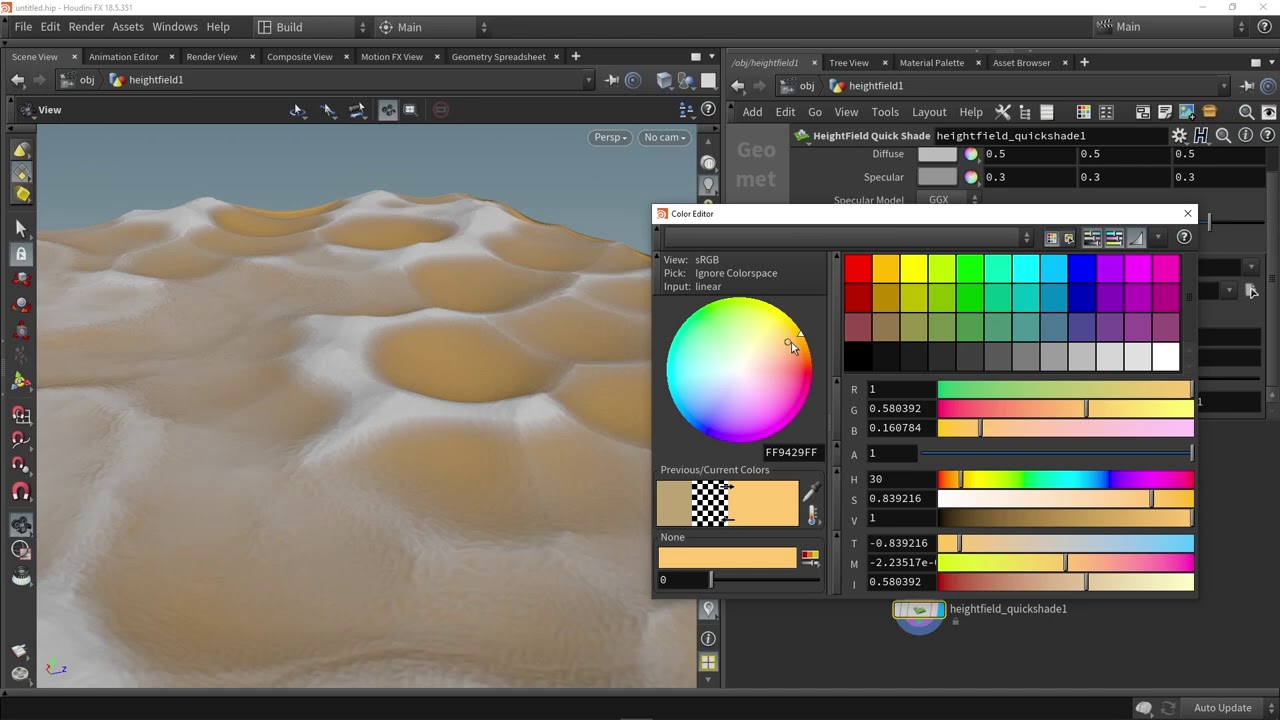Viewport: 1280px width, 720px height.
Task: Click the Diffuse gray color swatch
Action: pyautogui.click(x=937, y=154)
